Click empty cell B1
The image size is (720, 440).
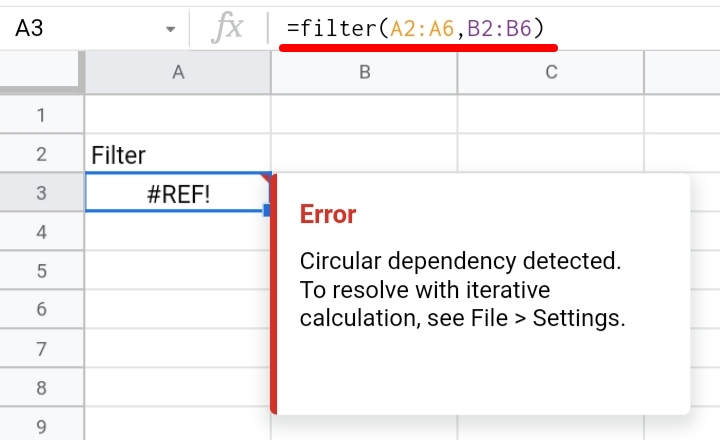pyautogui.click(x=365, y=115)
